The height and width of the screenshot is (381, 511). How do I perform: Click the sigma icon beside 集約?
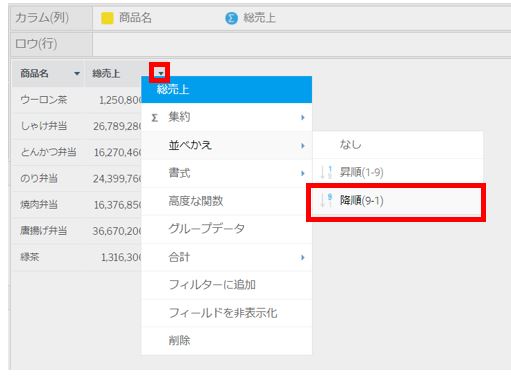(x=154, y=118)
